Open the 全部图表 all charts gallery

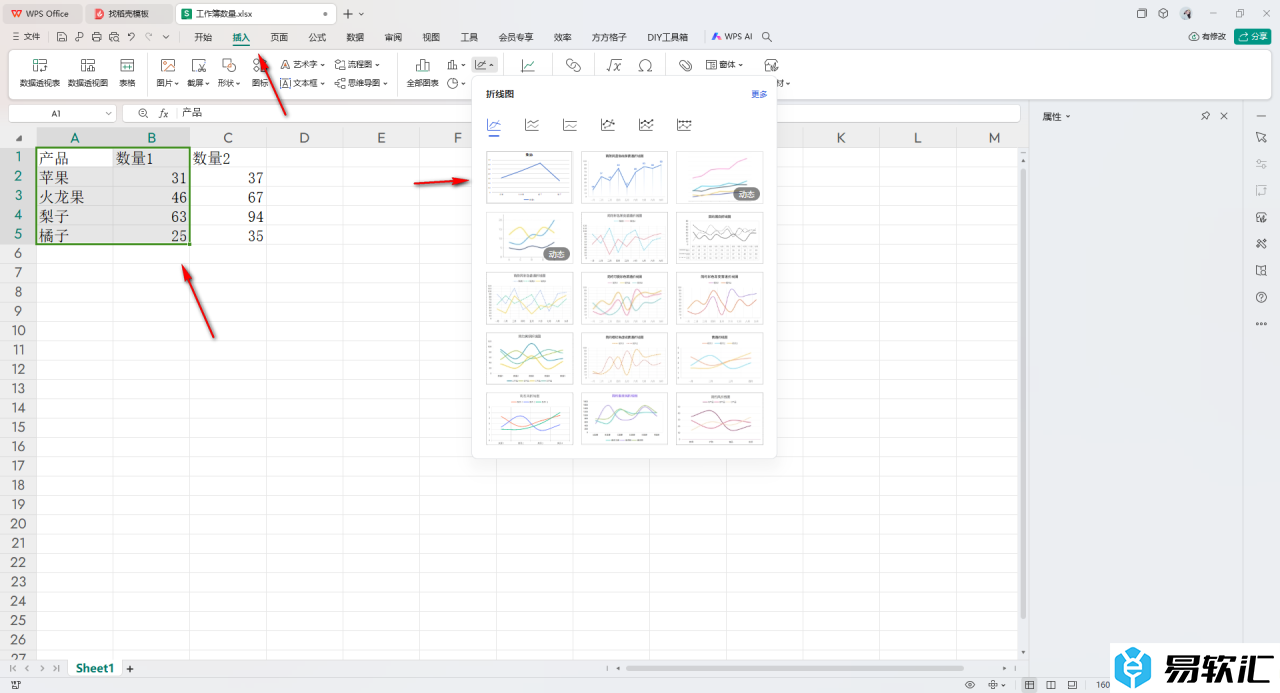point(423,72)
